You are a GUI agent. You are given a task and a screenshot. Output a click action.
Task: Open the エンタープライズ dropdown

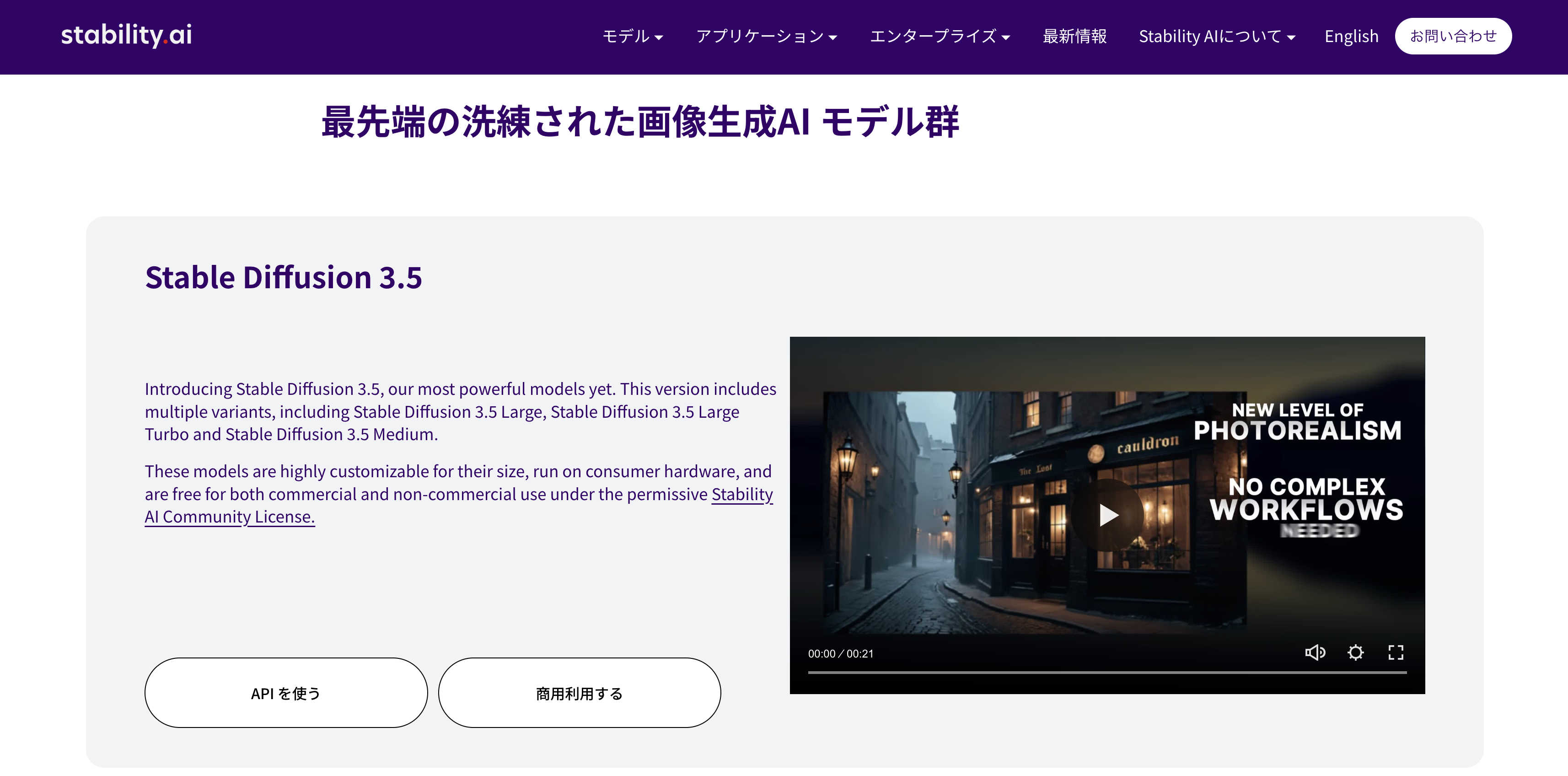[x=940, y=37]
